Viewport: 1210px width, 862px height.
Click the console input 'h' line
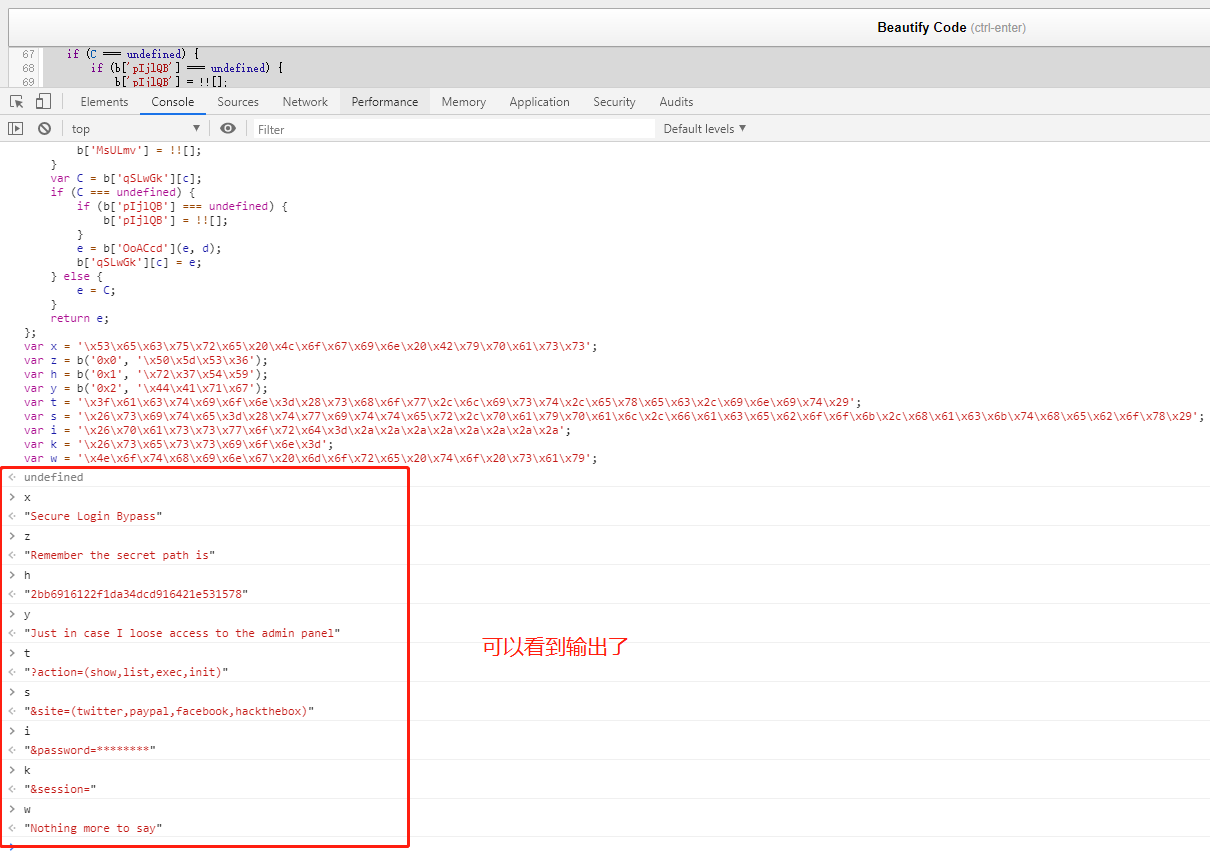pyautogui.click(x=27, y=575)
